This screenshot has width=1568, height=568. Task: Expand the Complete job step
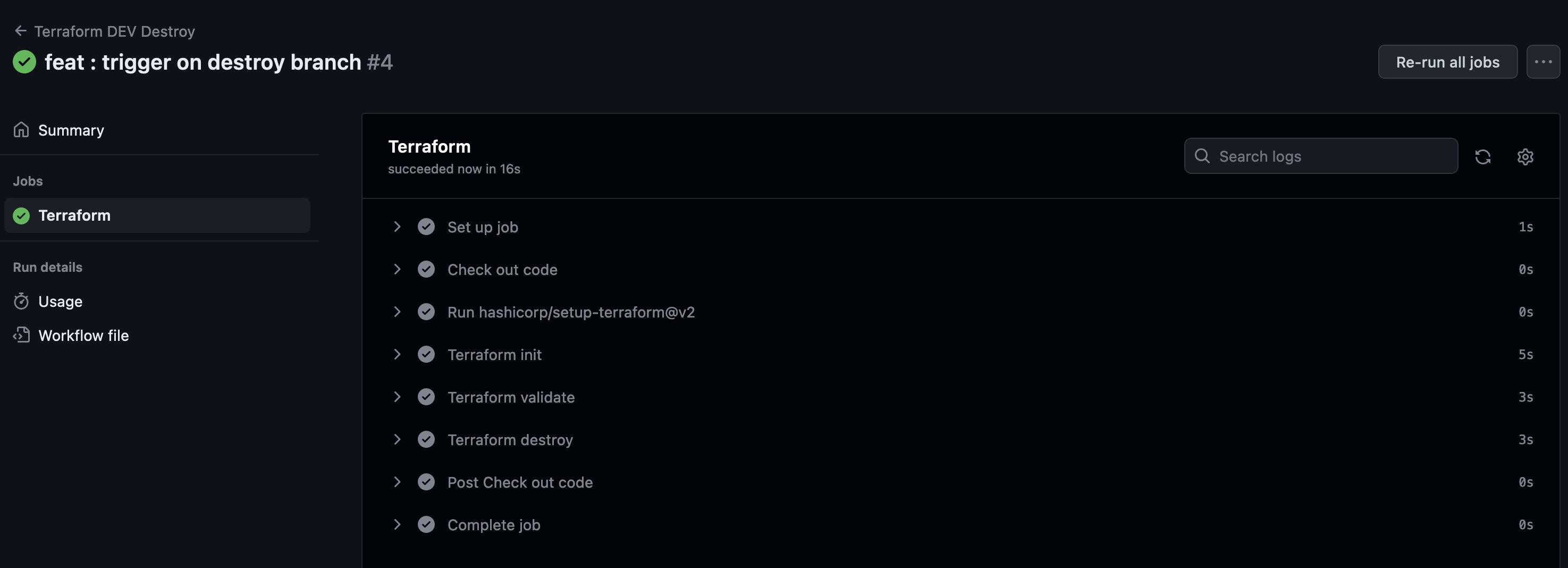pyautogui.click(x=398, y=525)
